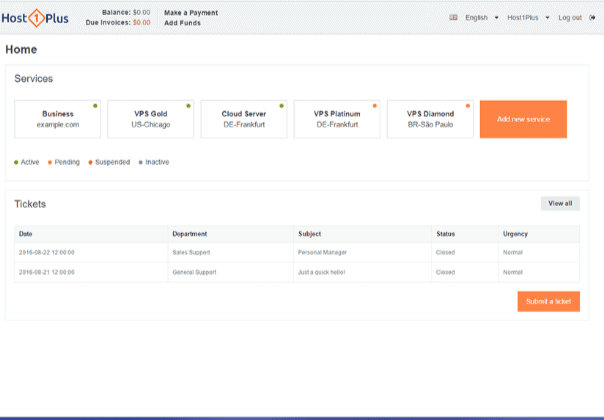Viewport: 604px width, 420px height.
Task: Click the Balance $0.00 amount
Action: 141,12
